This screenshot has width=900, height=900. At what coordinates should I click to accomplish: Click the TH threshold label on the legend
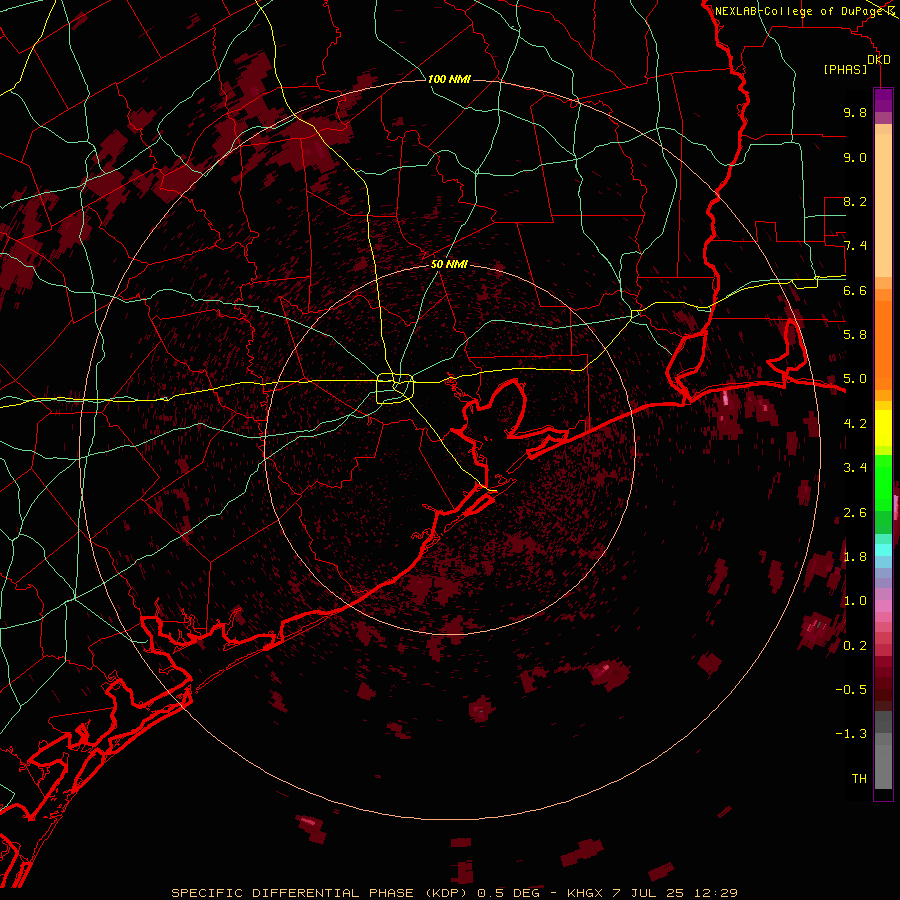[859, 779]
